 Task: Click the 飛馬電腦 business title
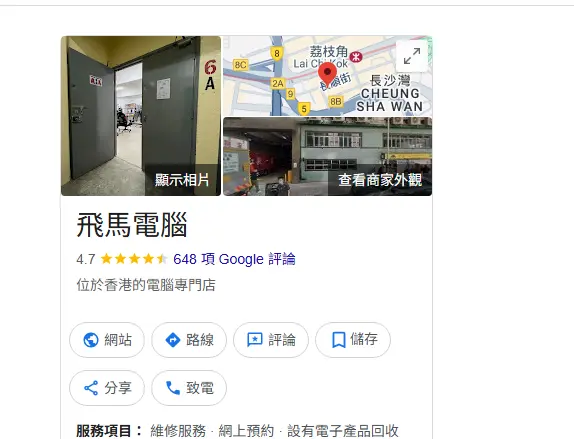tap(132, 225)
